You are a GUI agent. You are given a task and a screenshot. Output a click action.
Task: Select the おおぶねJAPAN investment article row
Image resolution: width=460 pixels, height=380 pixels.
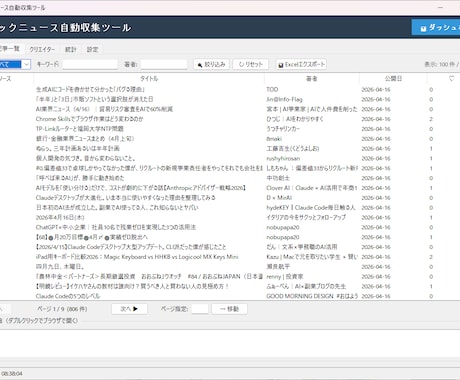[x=149, y=276]
